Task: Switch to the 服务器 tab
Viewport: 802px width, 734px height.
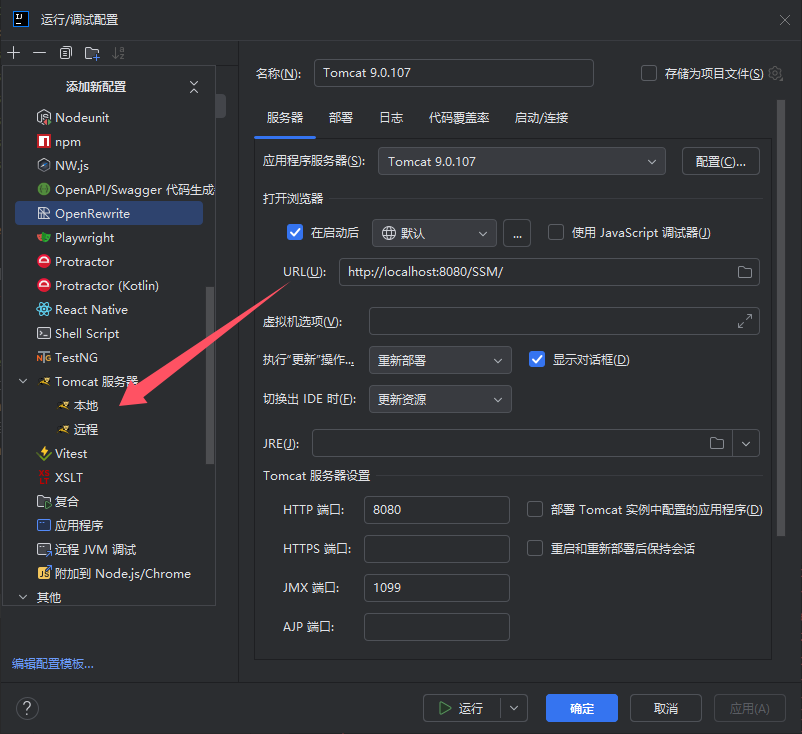Action: pos(285,118)
